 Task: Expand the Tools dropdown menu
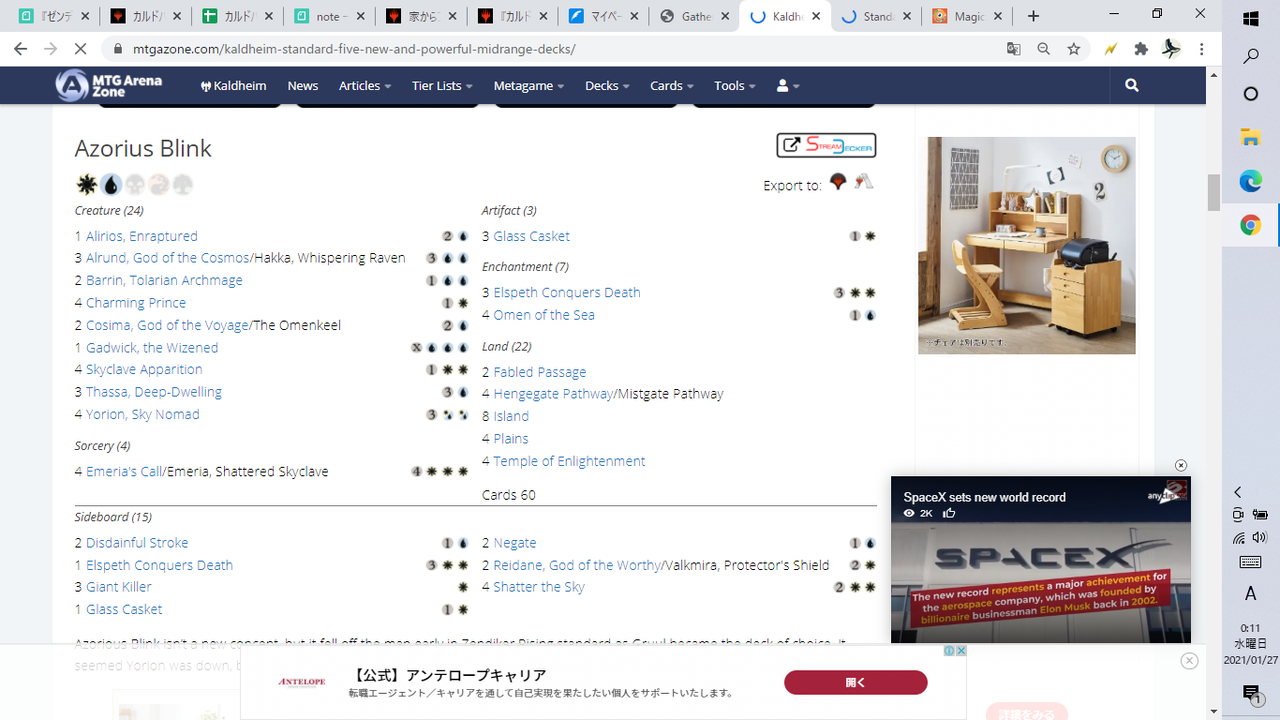pyautogui.click(x=735, y=86)
